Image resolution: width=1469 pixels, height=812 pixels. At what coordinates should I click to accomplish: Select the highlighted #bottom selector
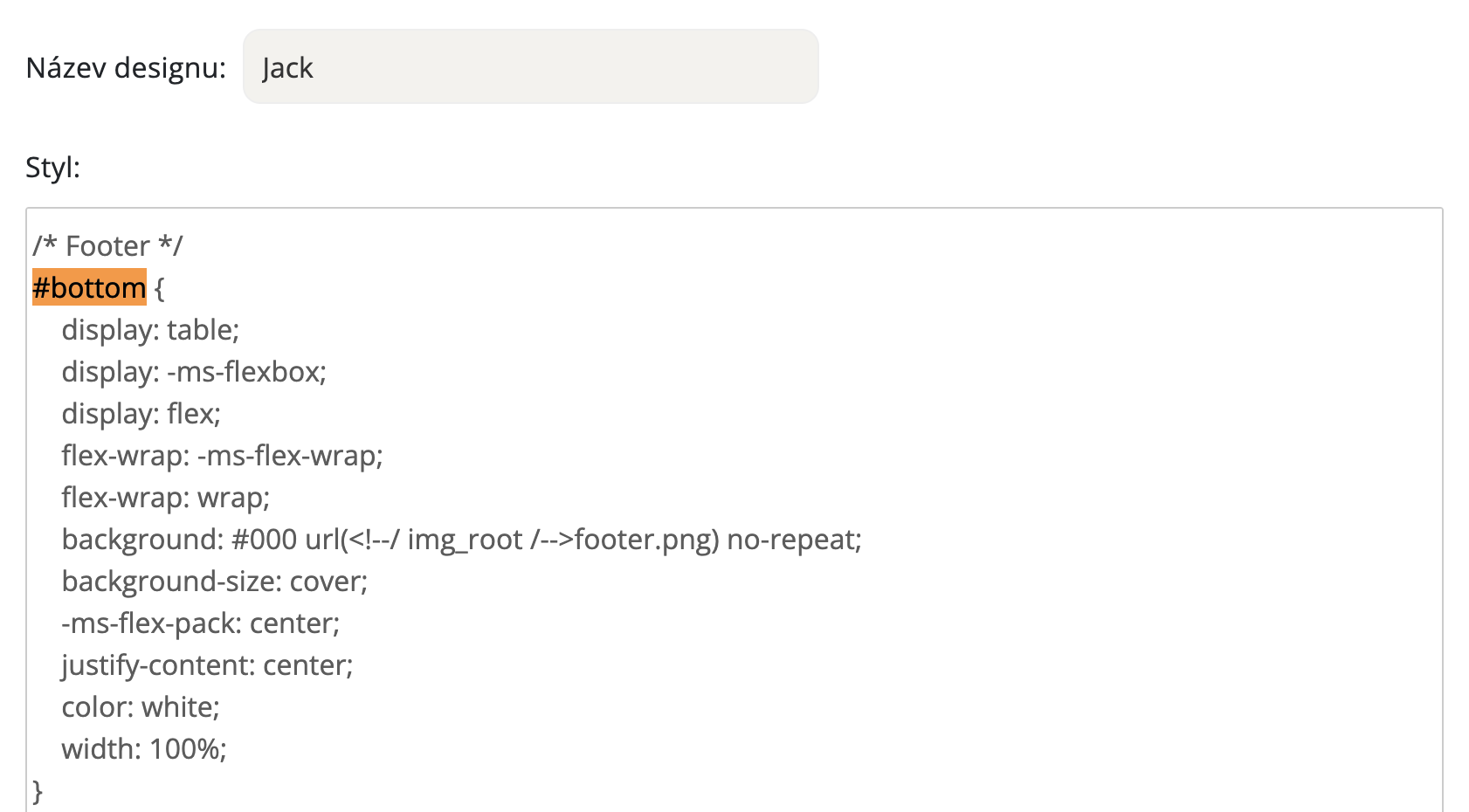point(87,287)
